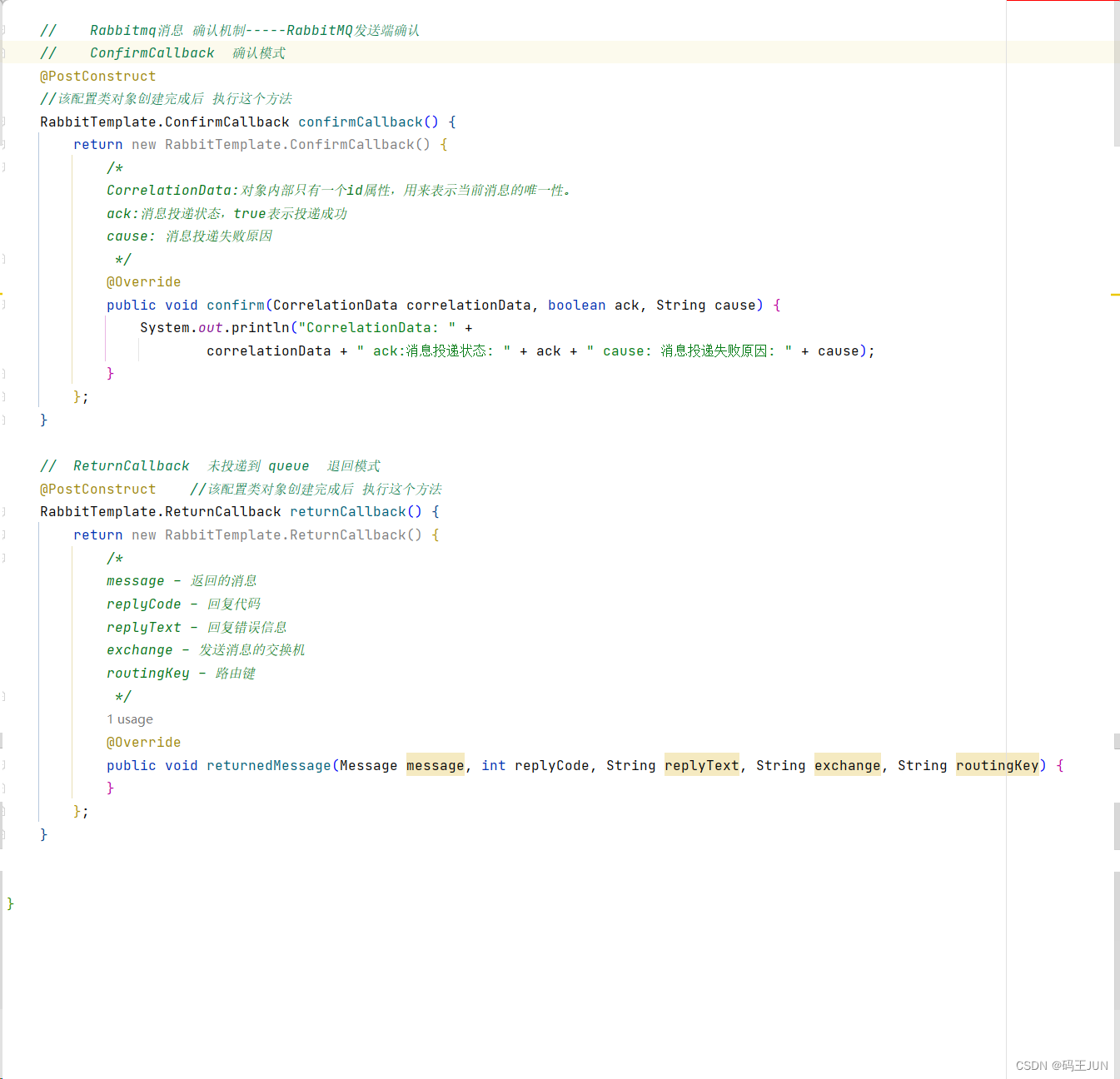Viewport: 1120px width, 1079px height.
Task: Collapse the fold at the returnCallback() declaration line
Action: [x=3, y=511]
